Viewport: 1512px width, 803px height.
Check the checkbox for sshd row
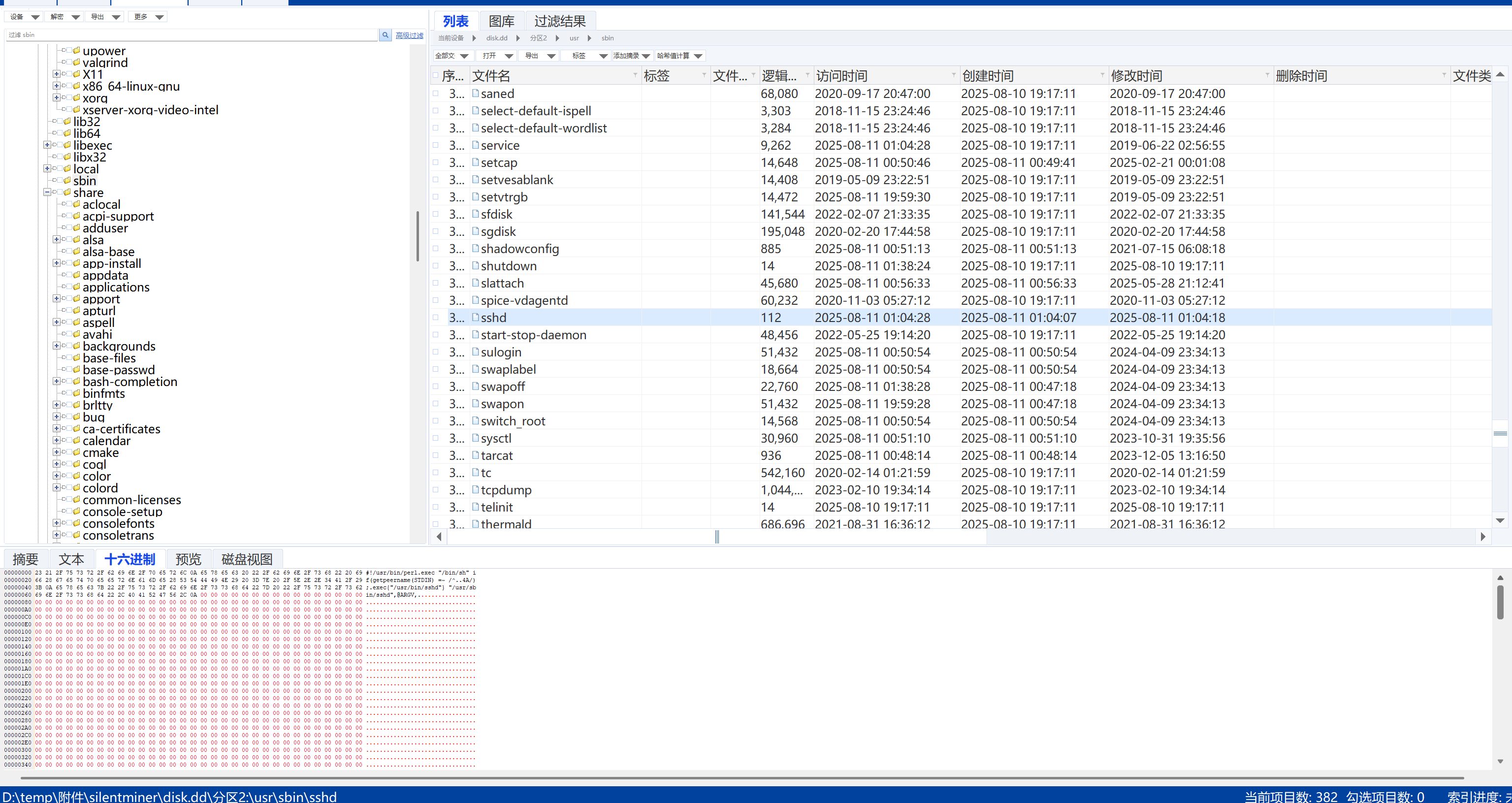pos(436,318)
